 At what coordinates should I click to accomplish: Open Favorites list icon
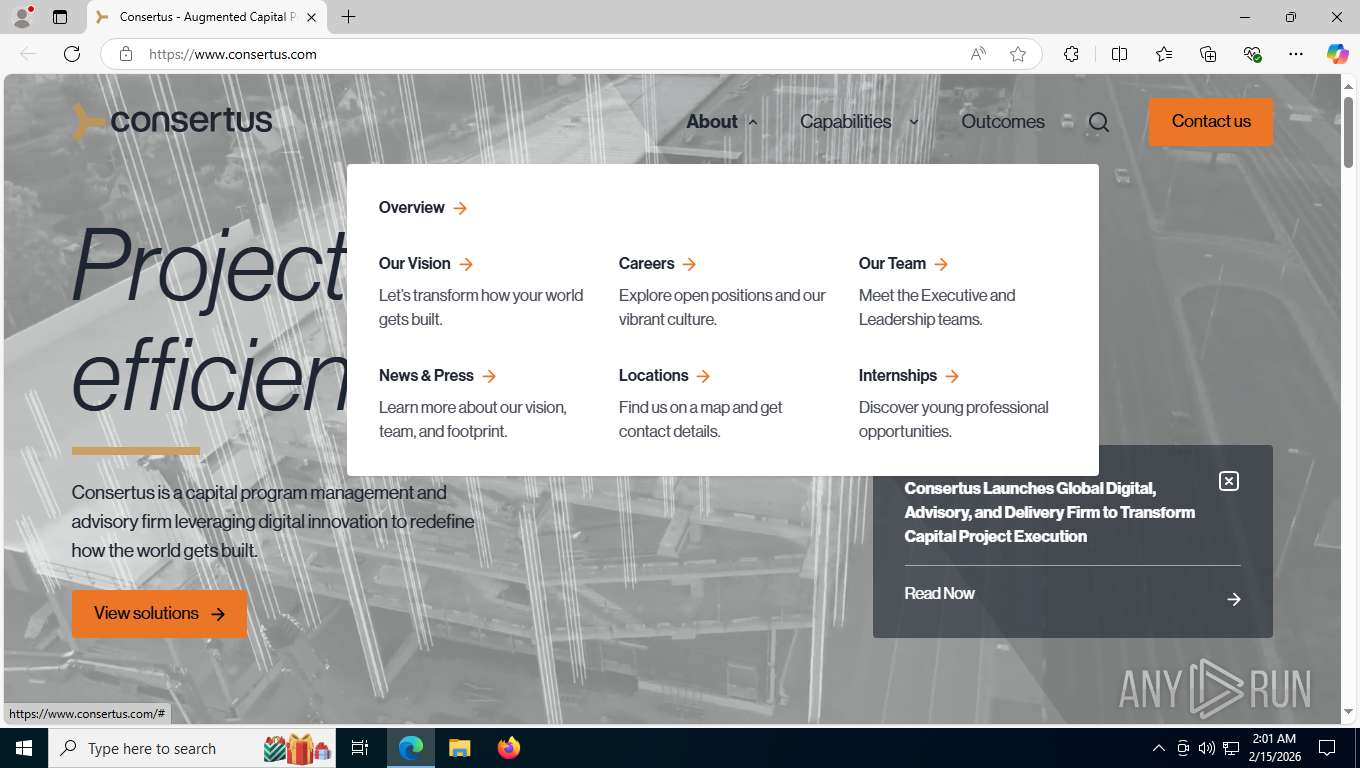click(1164, 54)
